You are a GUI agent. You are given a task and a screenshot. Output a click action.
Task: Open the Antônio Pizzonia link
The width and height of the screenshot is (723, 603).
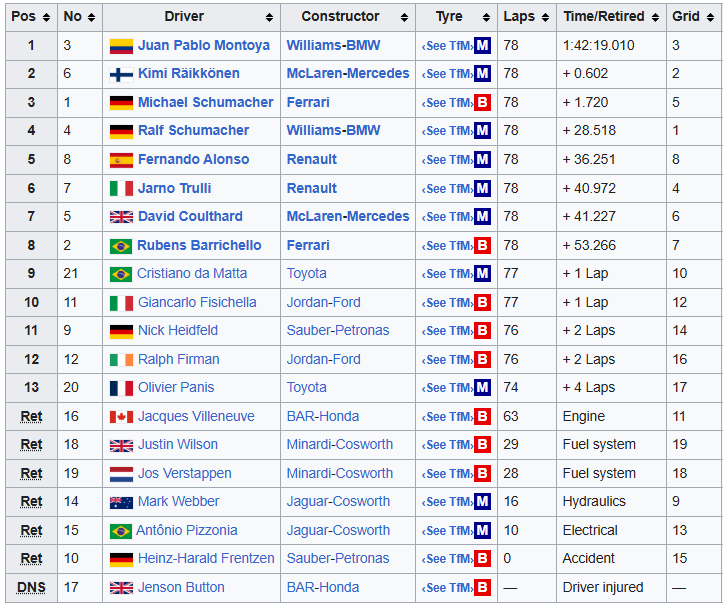click(187, 530)
